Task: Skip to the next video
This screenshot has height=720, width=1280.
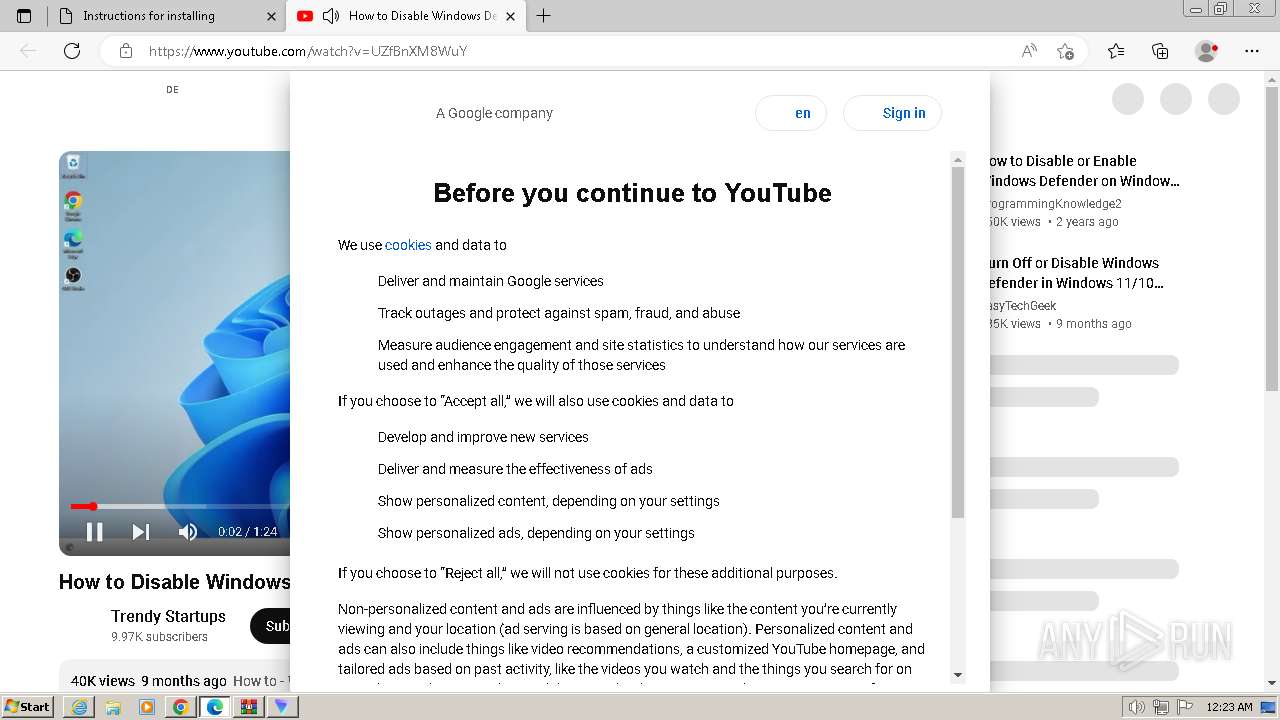Action: [141, 532]
